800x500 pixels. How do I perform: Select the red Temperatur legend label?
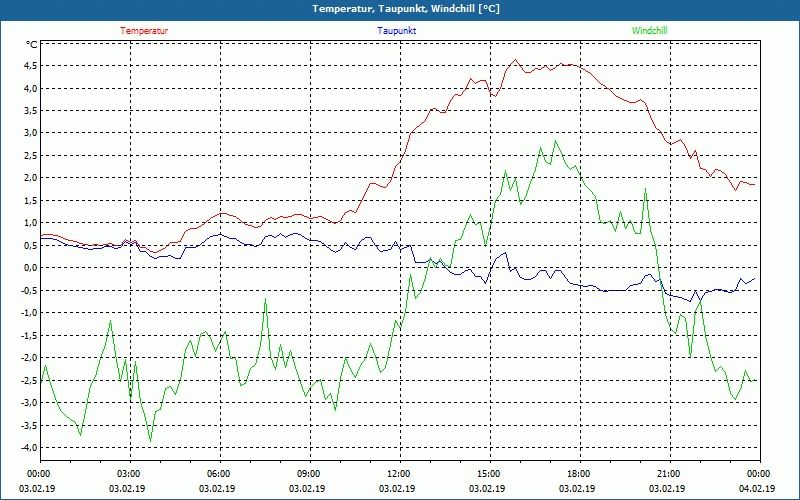pos(144,31)
